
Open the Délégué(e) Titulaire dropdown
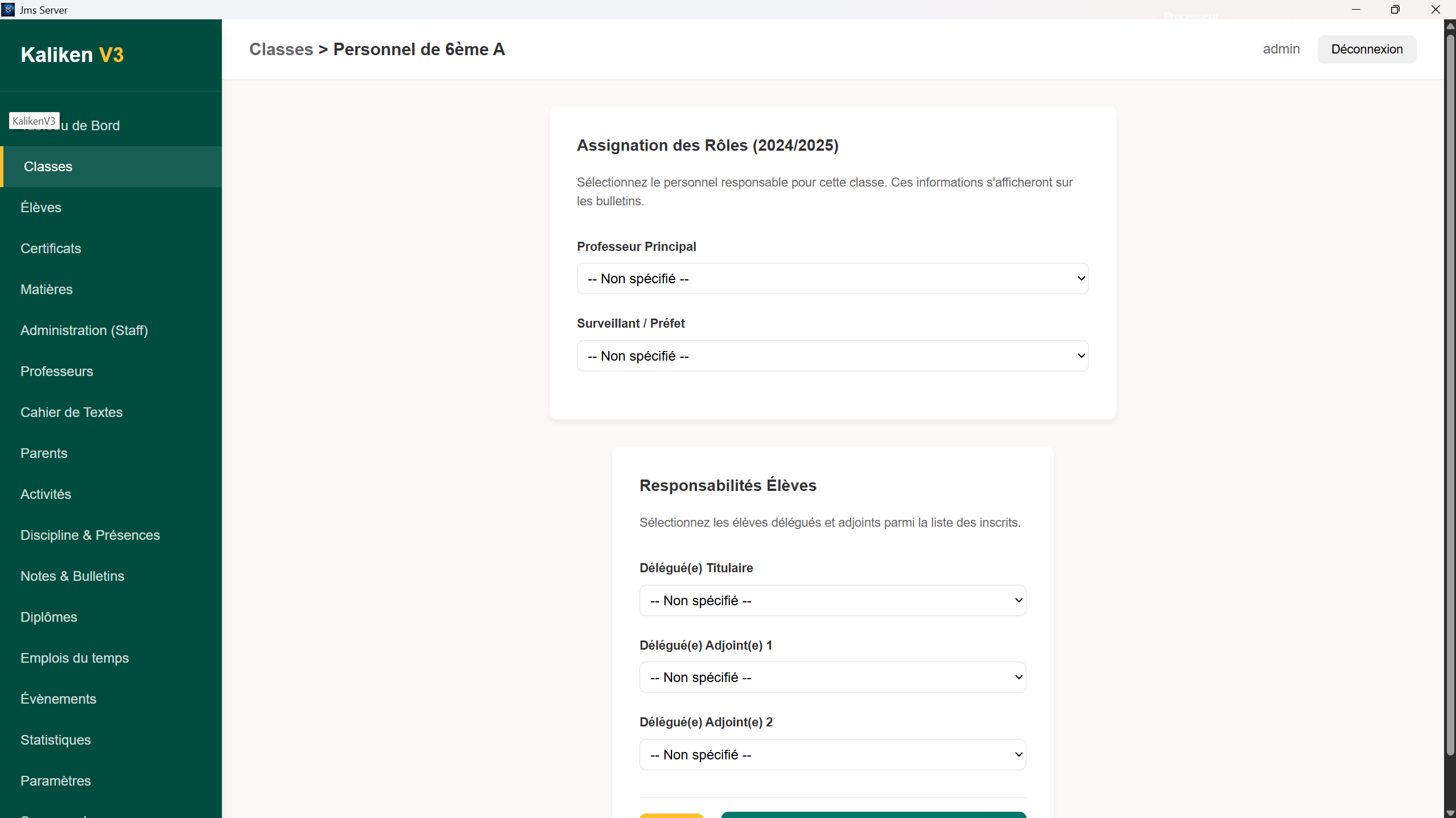tap(832, 601)
